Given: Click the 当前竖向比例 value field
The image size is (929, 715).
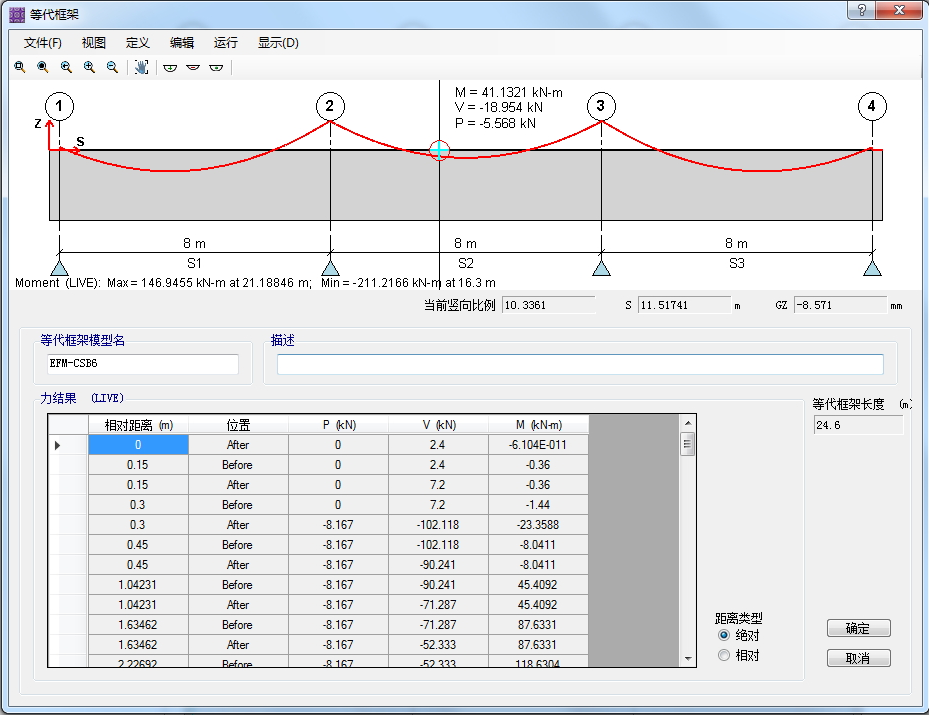Looking at the screenshot, I should click(x=549, y=305).
